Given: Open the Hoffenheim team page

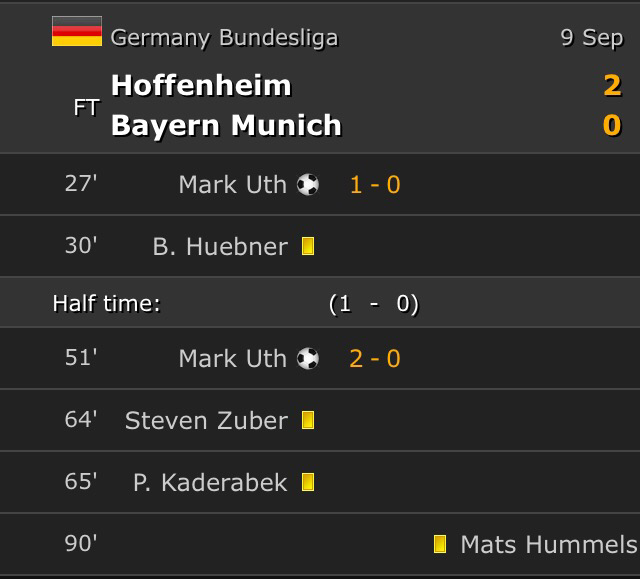Looking at the screenshot, I should (201, 86).
